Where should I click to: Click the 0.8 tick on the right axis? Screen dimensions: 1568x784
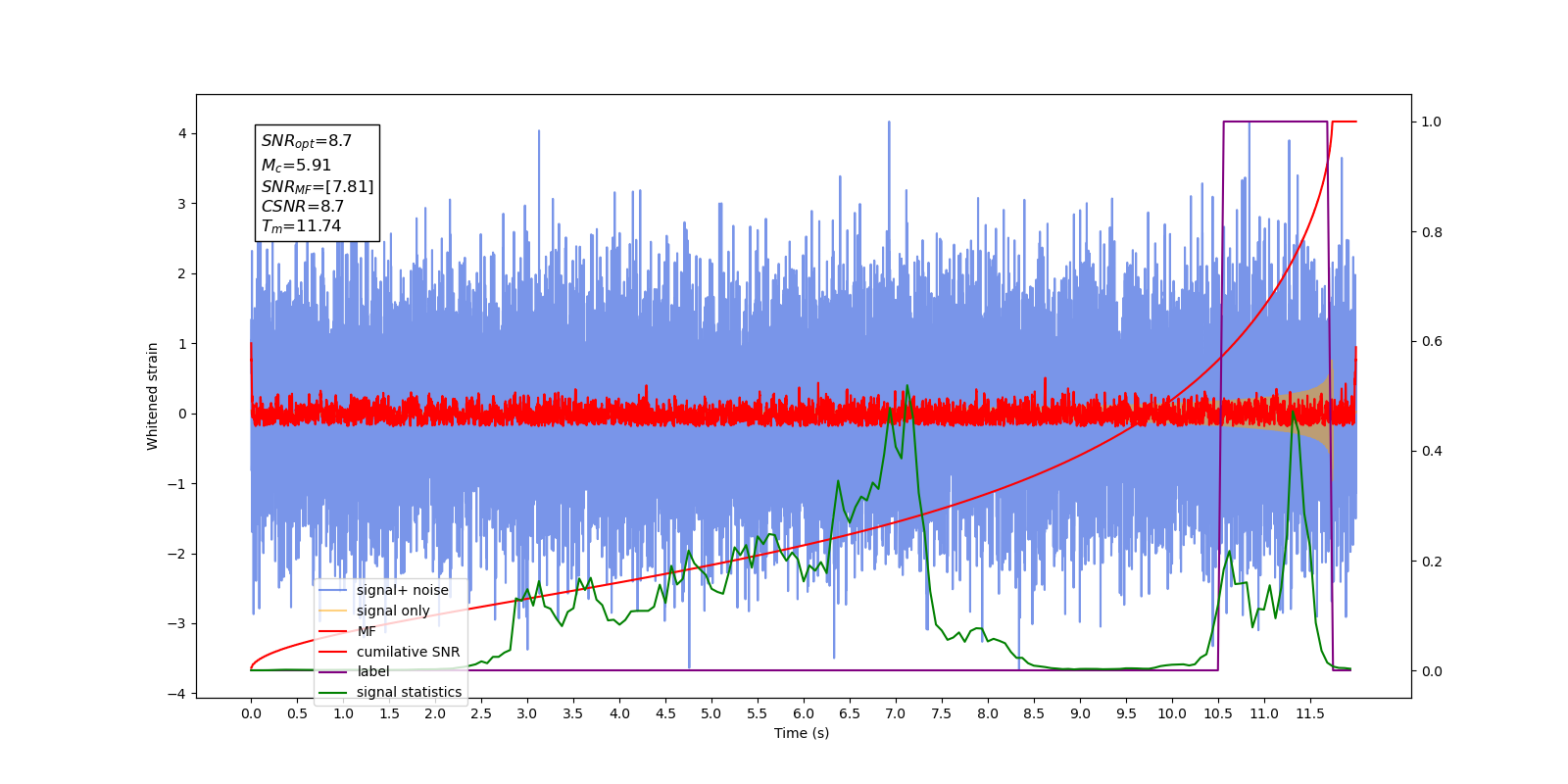coord(1432,232)
